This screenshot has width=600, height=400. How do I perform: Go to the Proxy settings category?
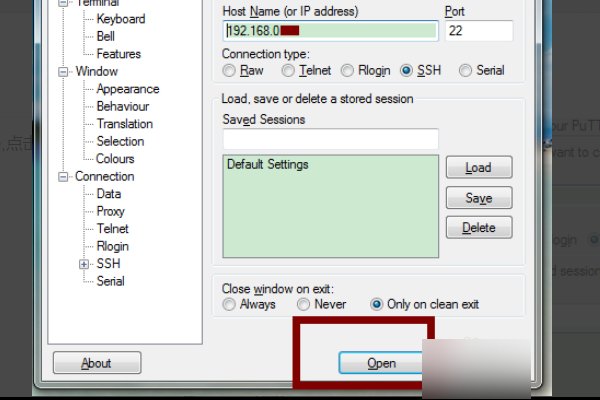point(110,212)
